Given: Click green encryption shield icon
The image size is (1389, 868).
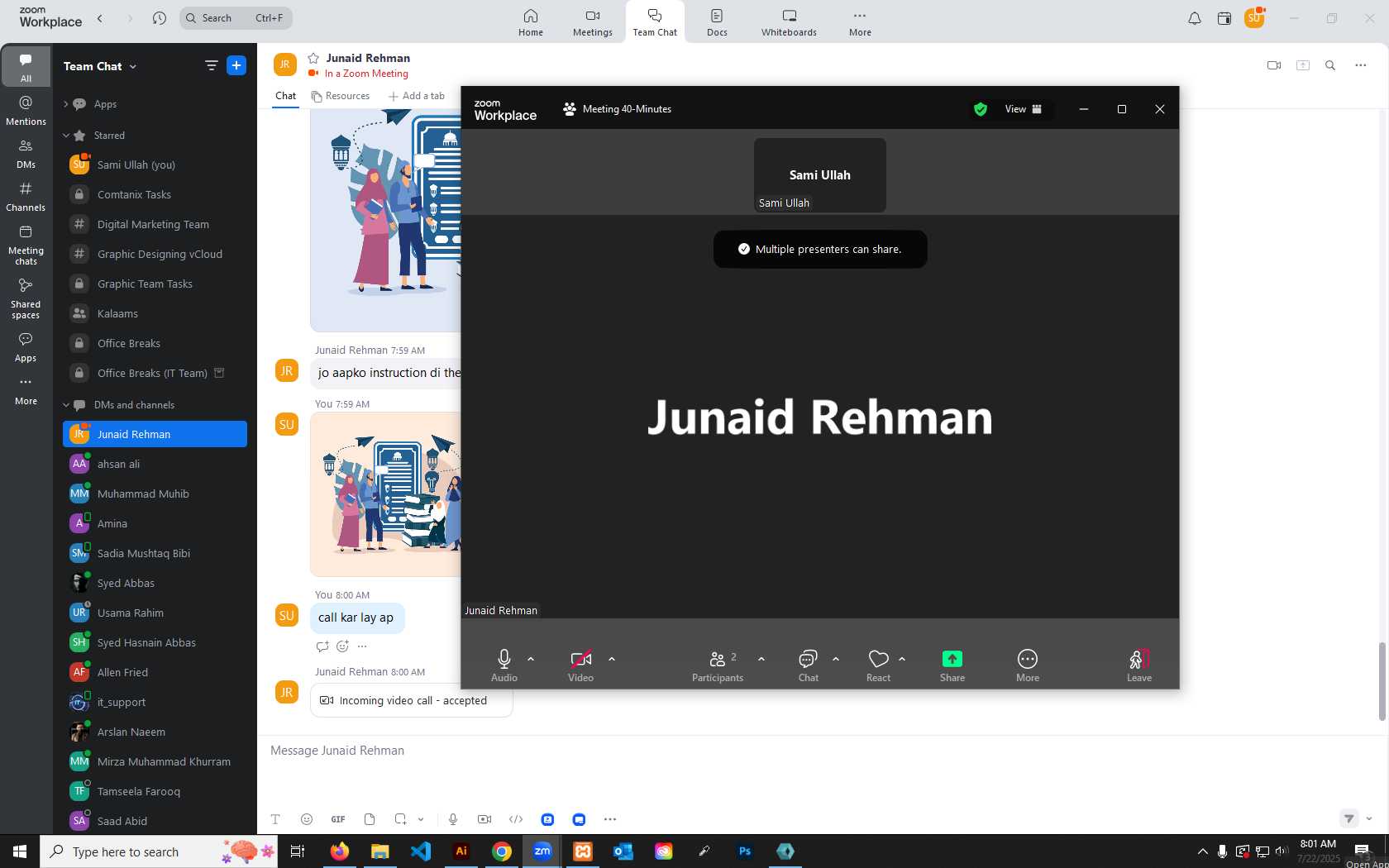Looking at the screenshot, I should coord(981,109).
